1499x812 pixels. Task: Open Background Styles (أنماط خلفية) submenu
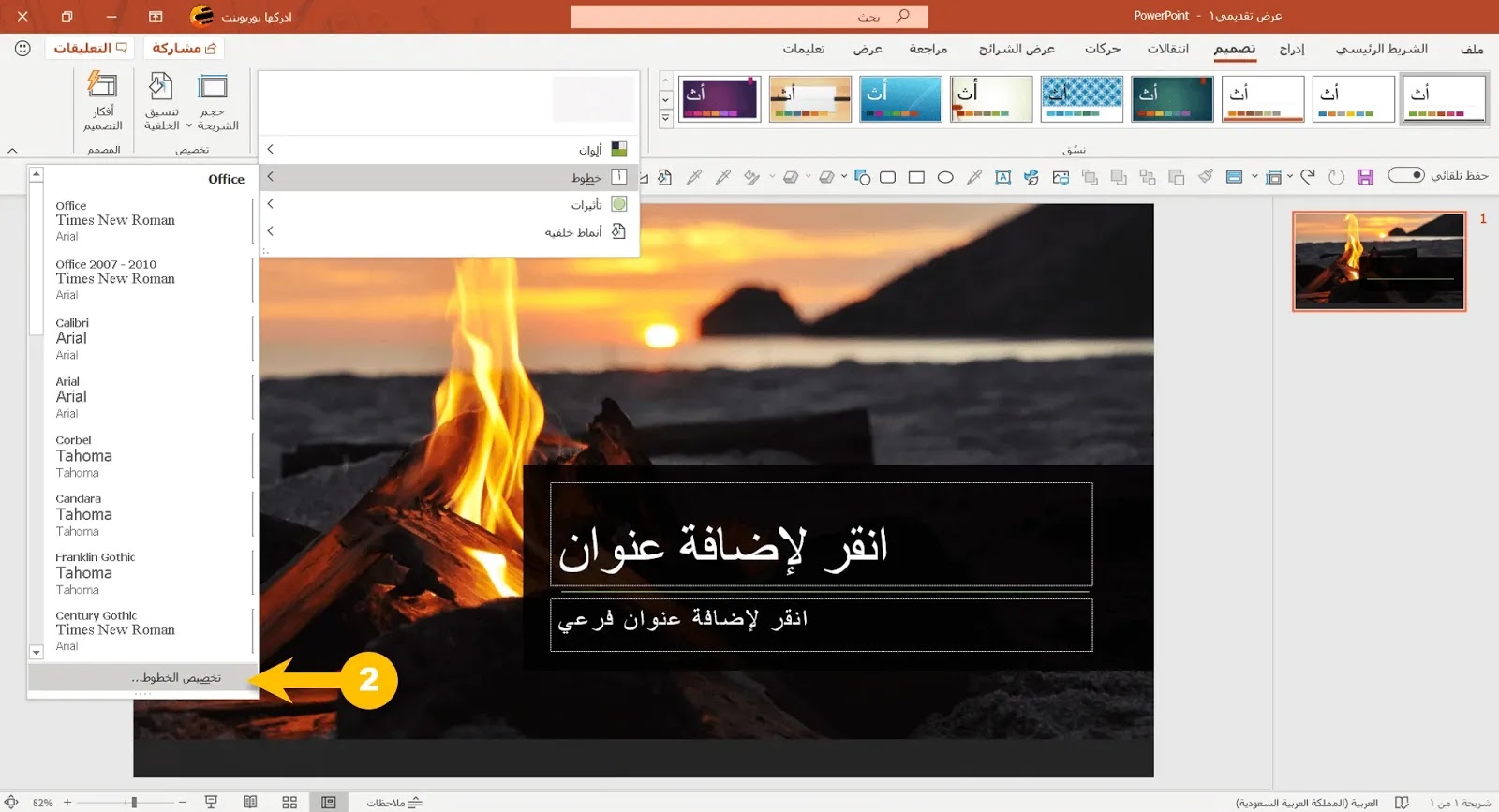coord(450,231)
